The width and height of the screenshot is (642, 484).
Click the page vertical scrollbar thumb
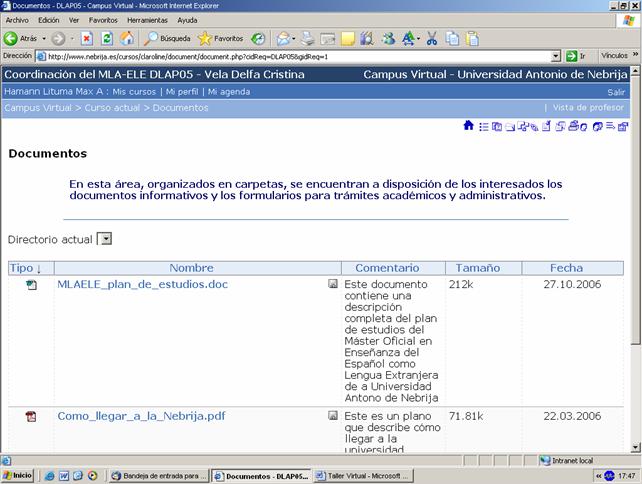click(635, 210)
